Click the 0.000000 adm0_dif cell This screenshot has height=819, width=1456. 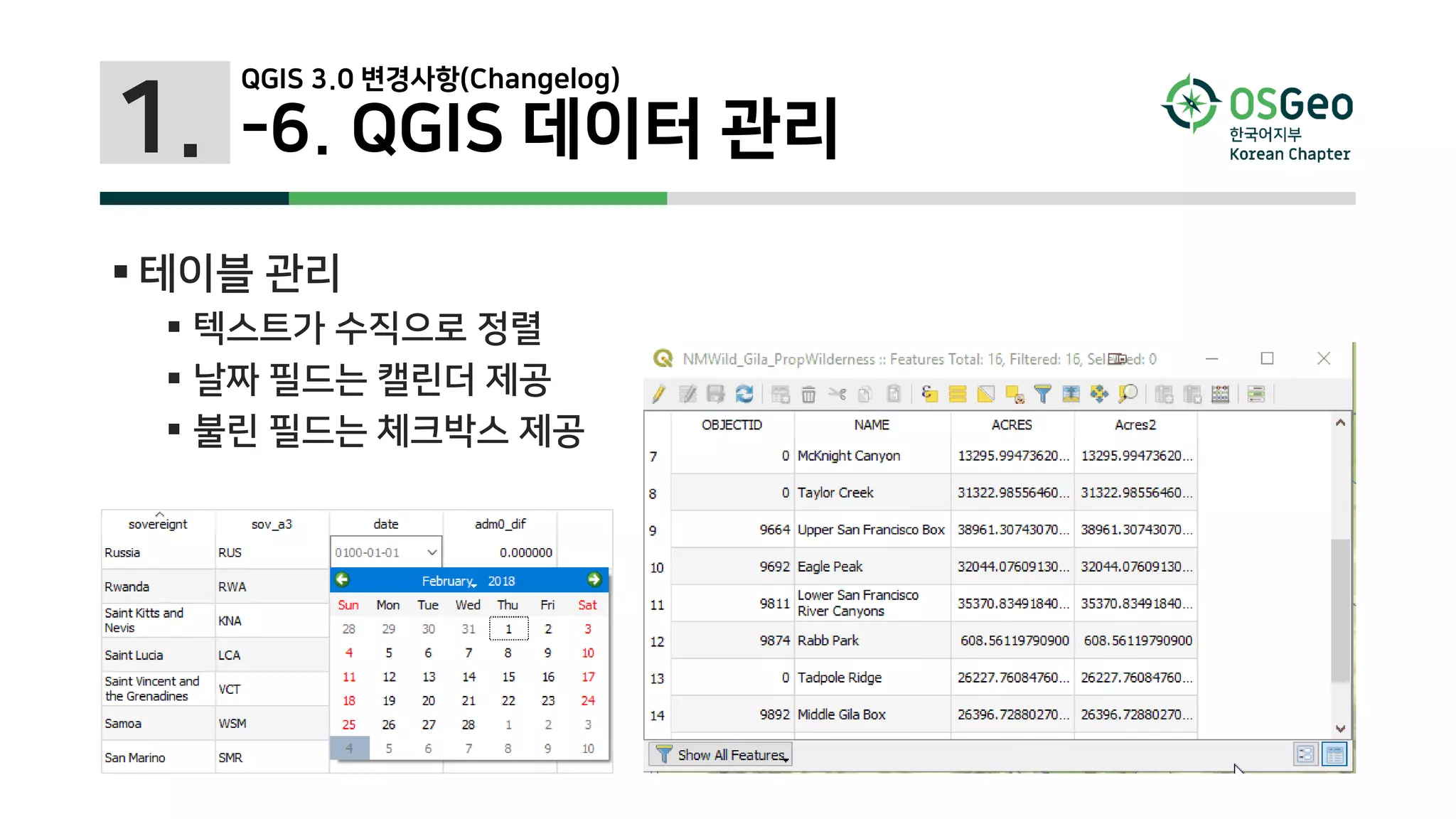pos(500,552)
